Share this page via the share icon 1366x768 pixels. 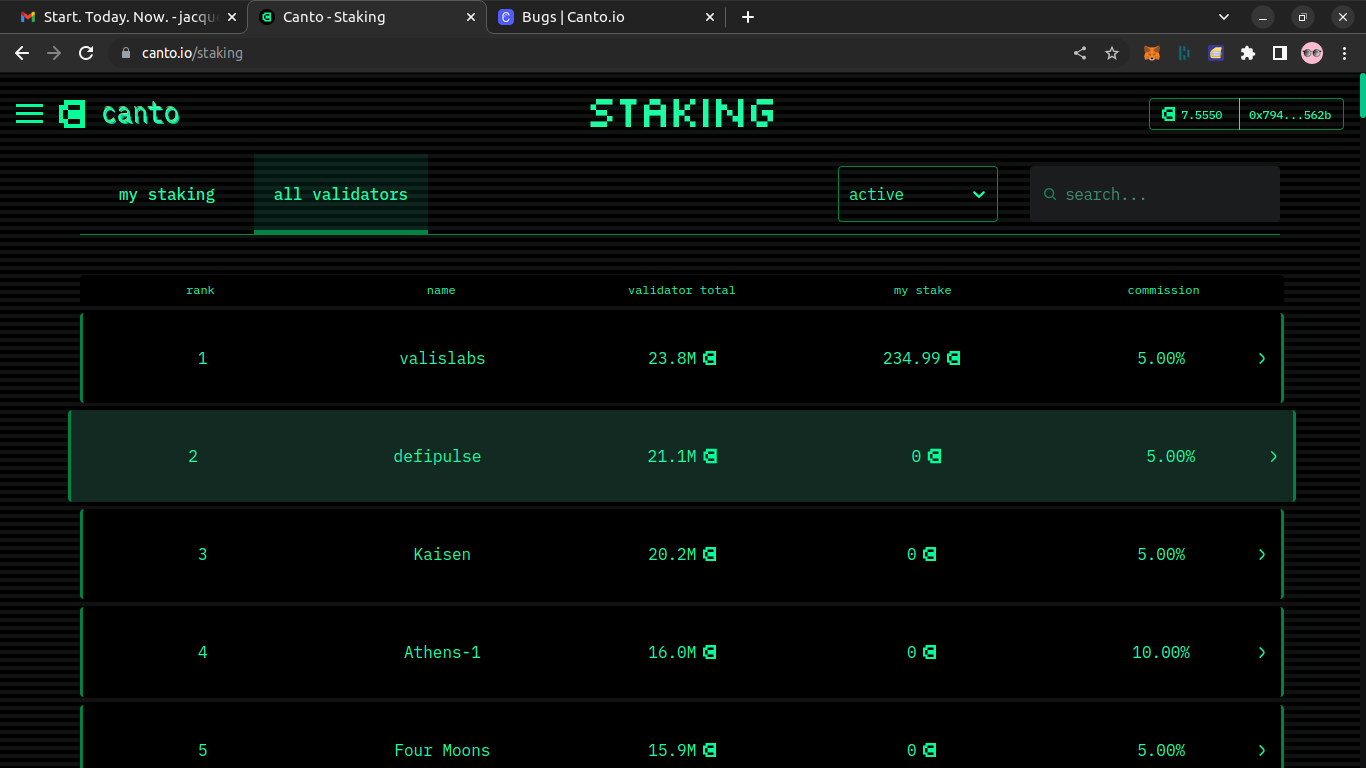[x=1080, y=53]
